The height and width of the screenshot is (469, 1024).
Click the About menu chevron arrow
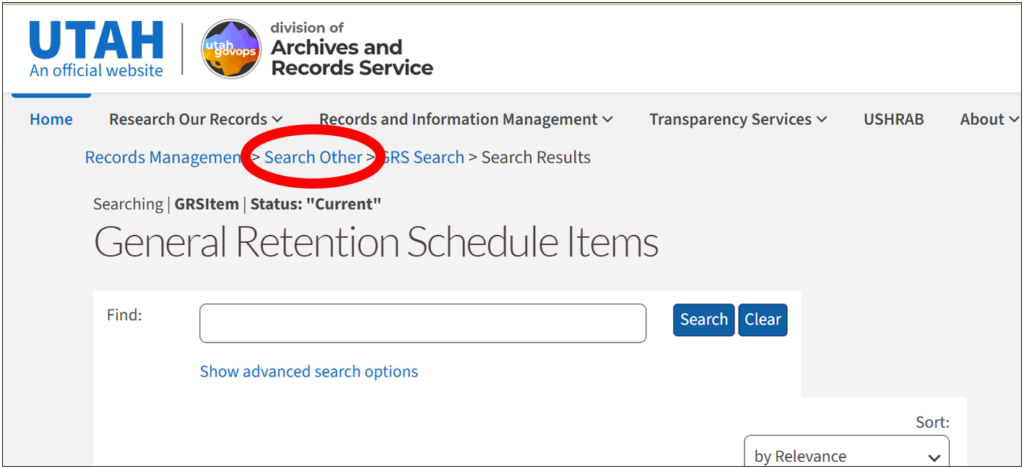pyautogui.click(x=1014, y=120)
